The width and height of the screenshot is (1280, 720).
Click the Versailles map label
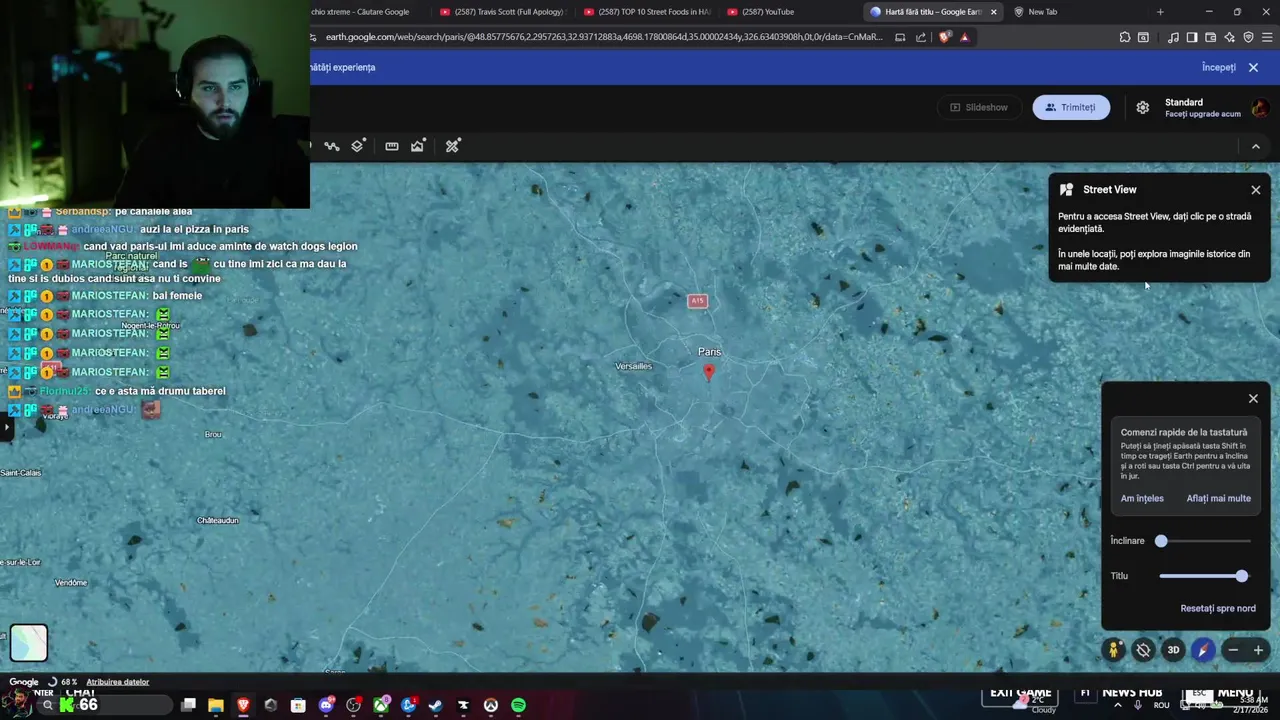click(x=633, y=366)
